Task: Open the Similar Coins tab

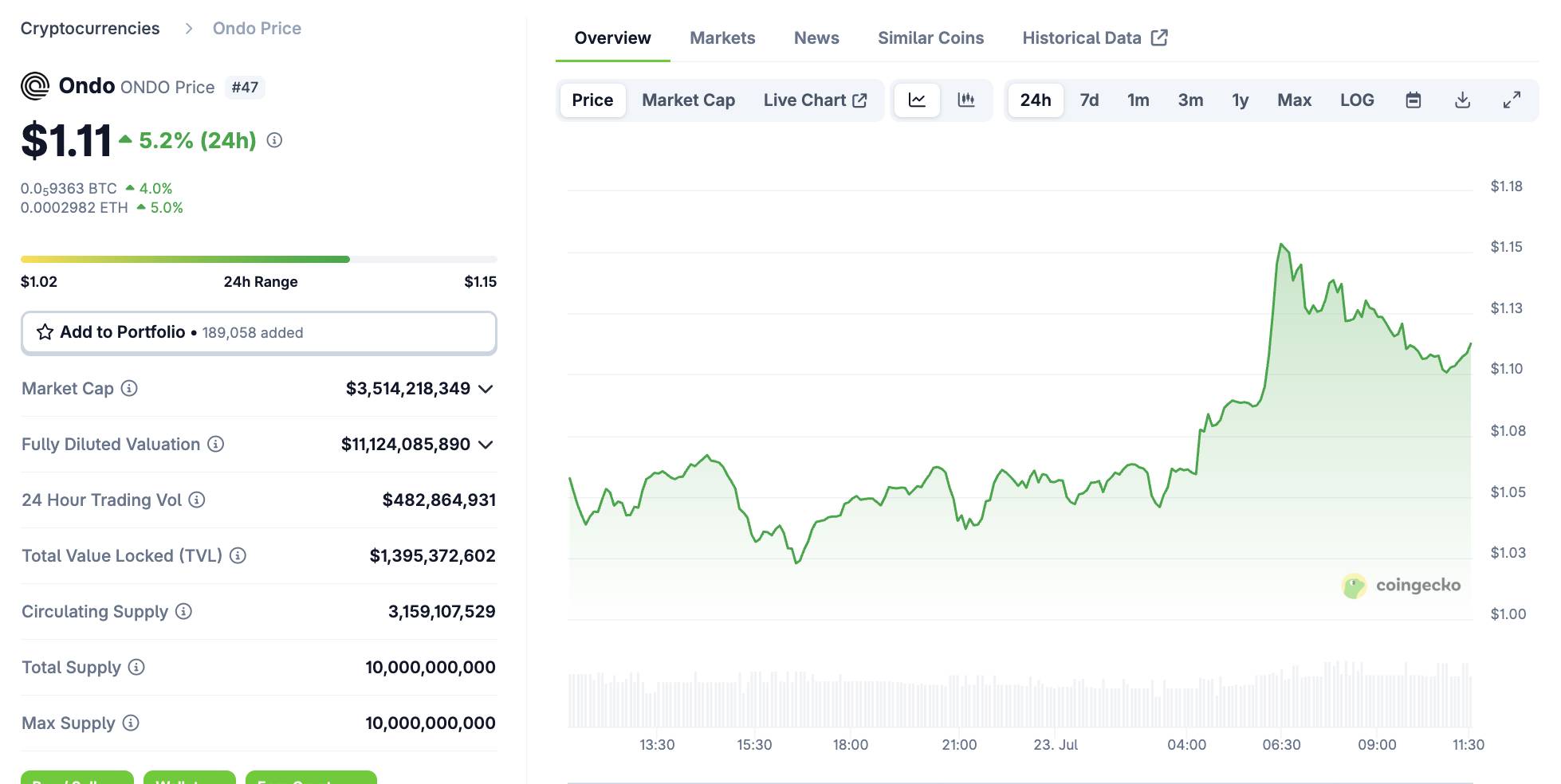Action: click(930, 37)
